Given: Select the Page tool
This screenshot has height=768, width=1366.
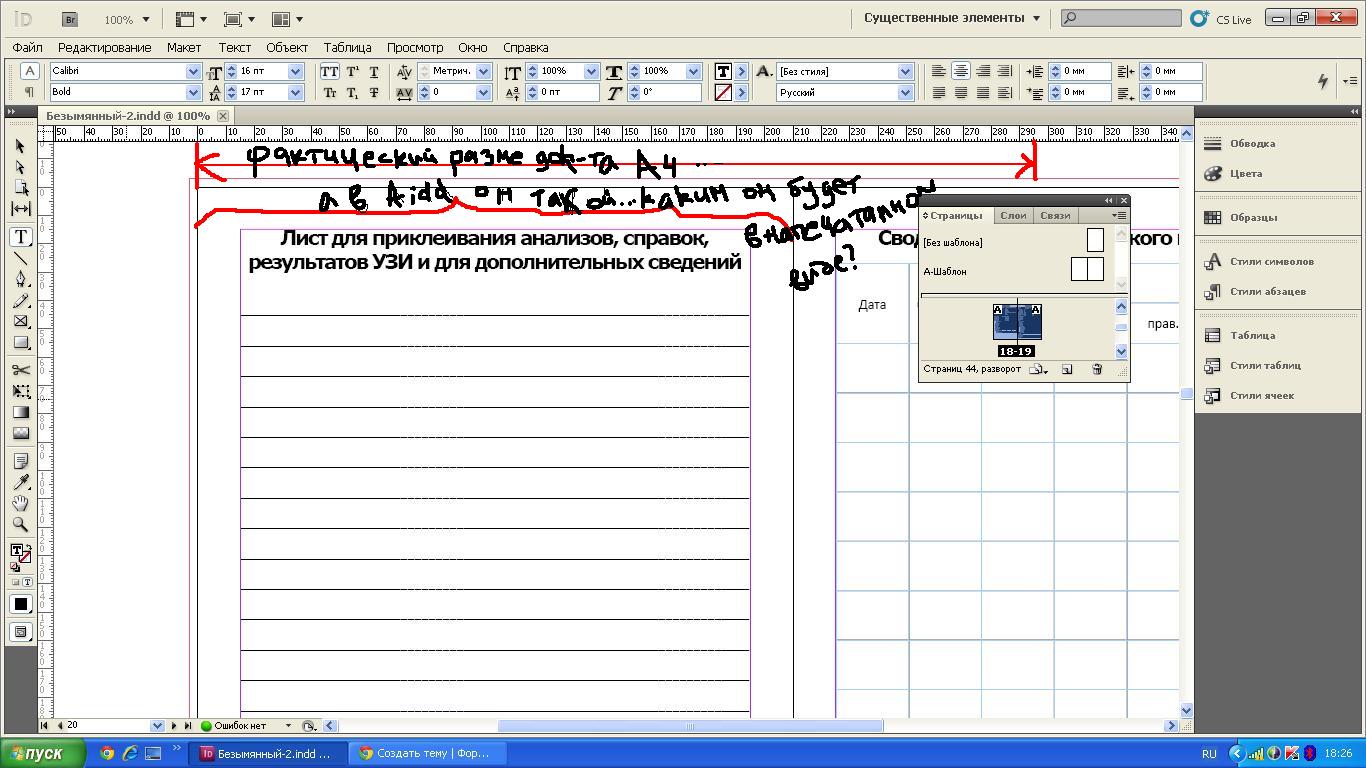Looking at the screenshot, I should [20, 187].
